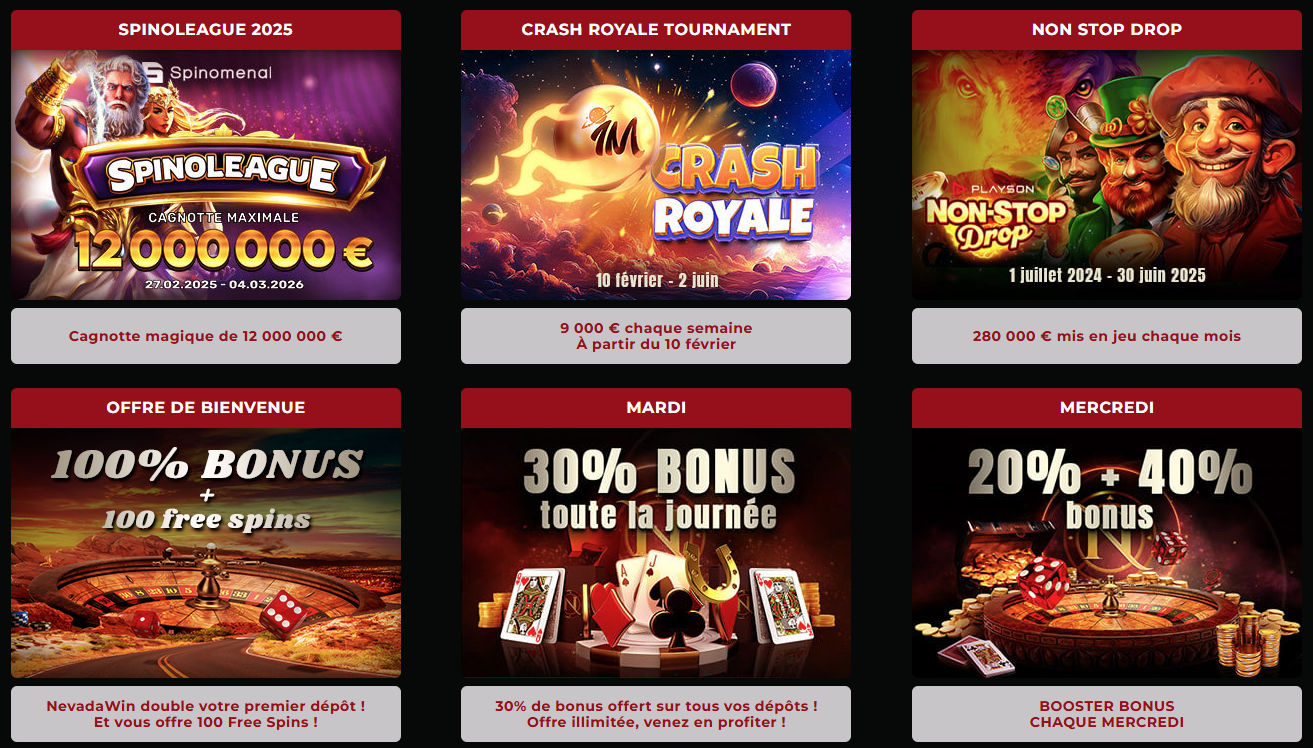The height and width of the screenshot is (748, 1313).
Task: Select 'BOOSTER BONUS CHAQUE MERCREDI' caption
Action: (1107, 714)
